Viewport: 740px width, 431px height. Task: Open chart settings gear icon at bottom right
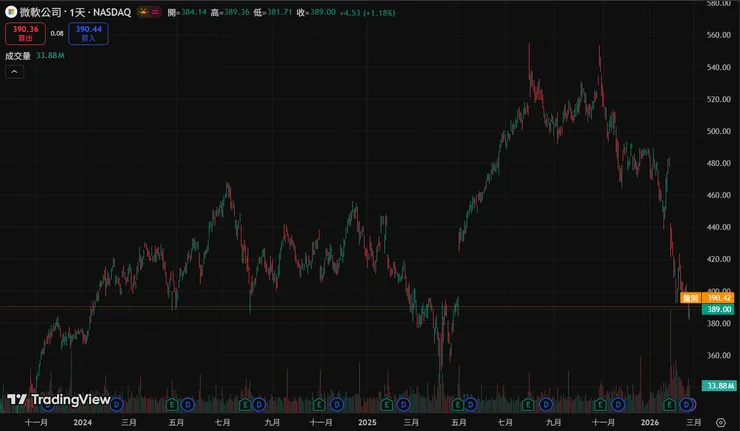pos(720,423)
